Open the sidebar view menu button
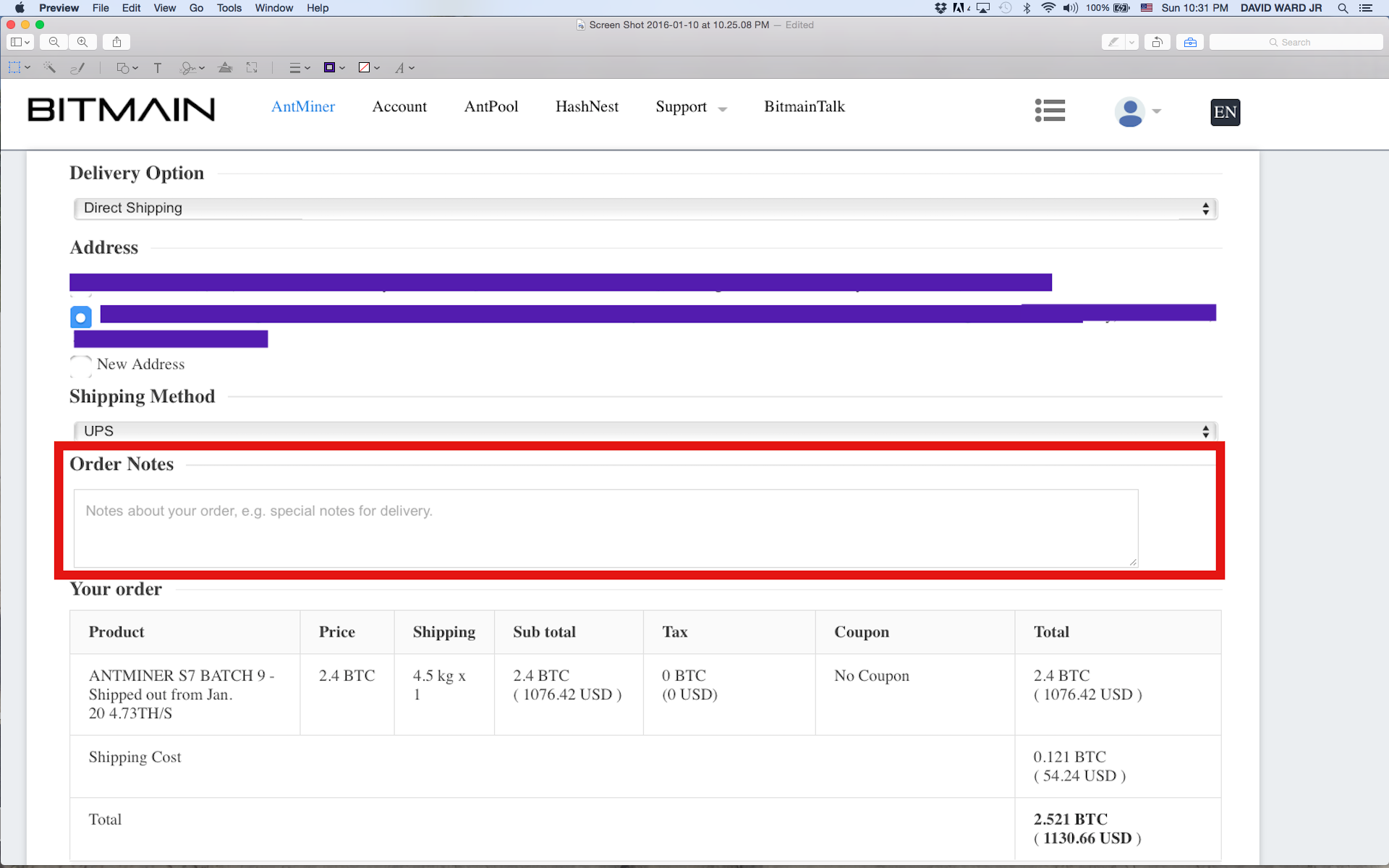The image size is (1389, 868). [x=20, y=42]
